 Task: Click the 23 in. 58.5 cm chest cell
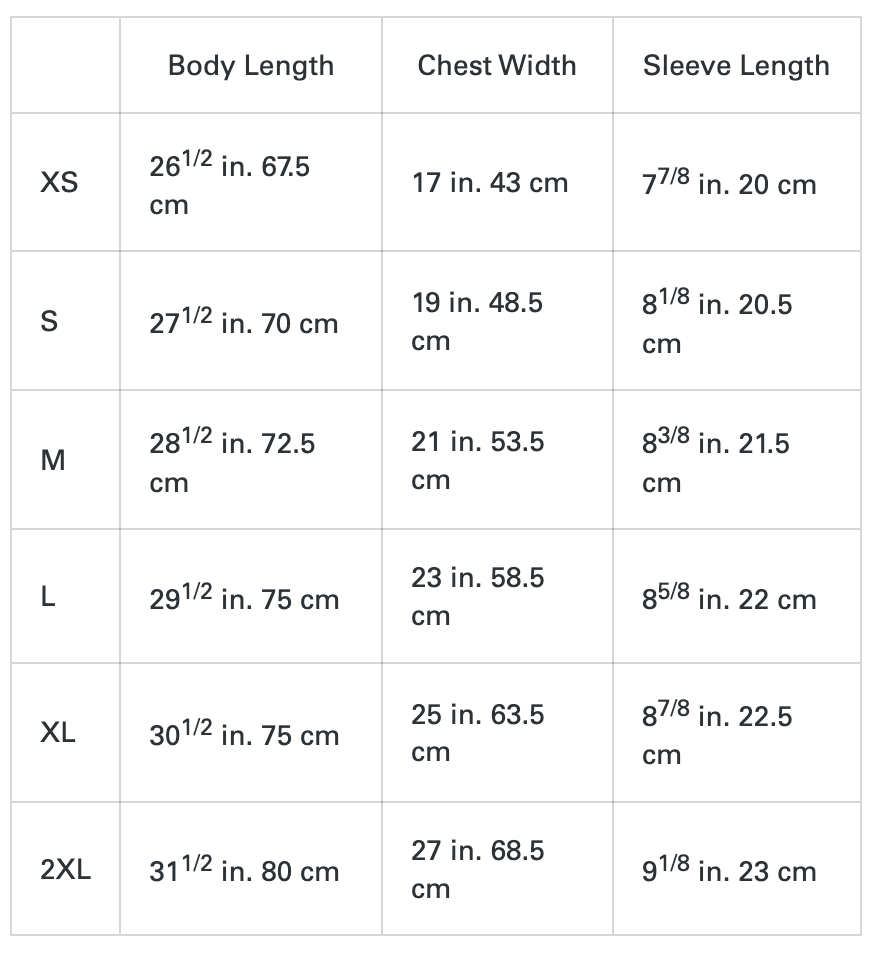click(x=478, y=596)
